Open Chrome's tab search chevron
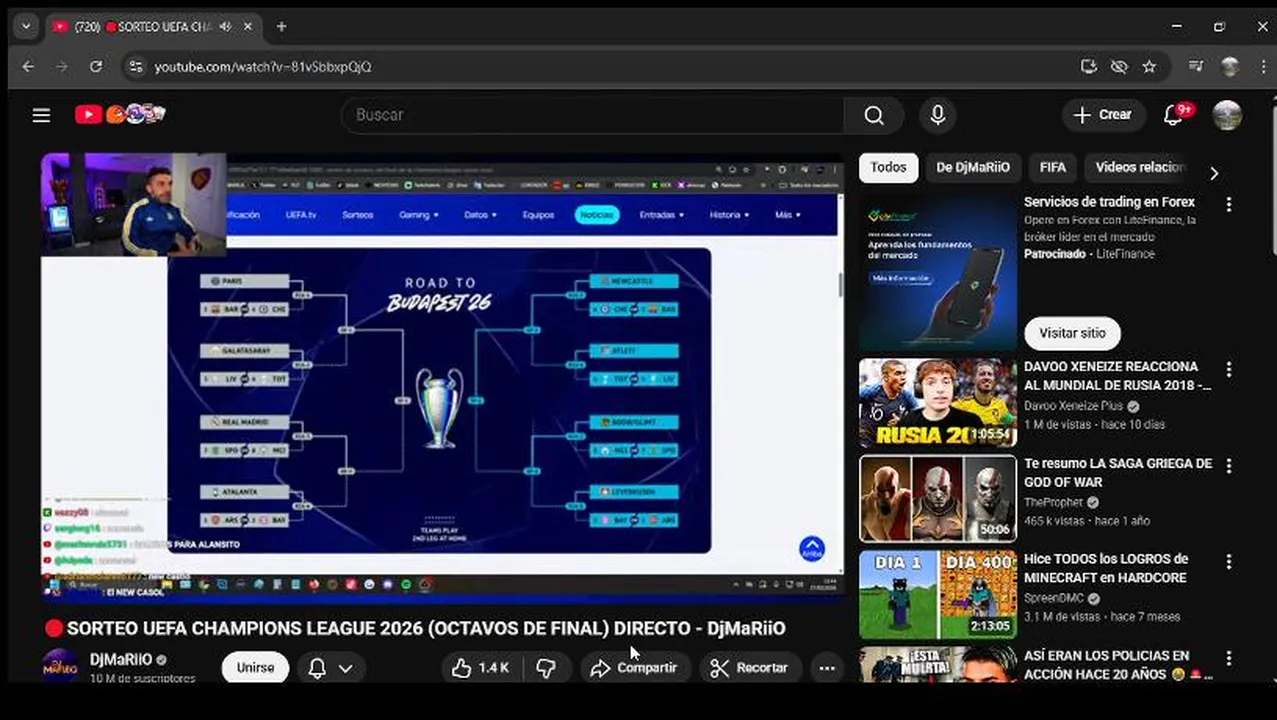The image size is (1277, 720). [x=26, y=27]
